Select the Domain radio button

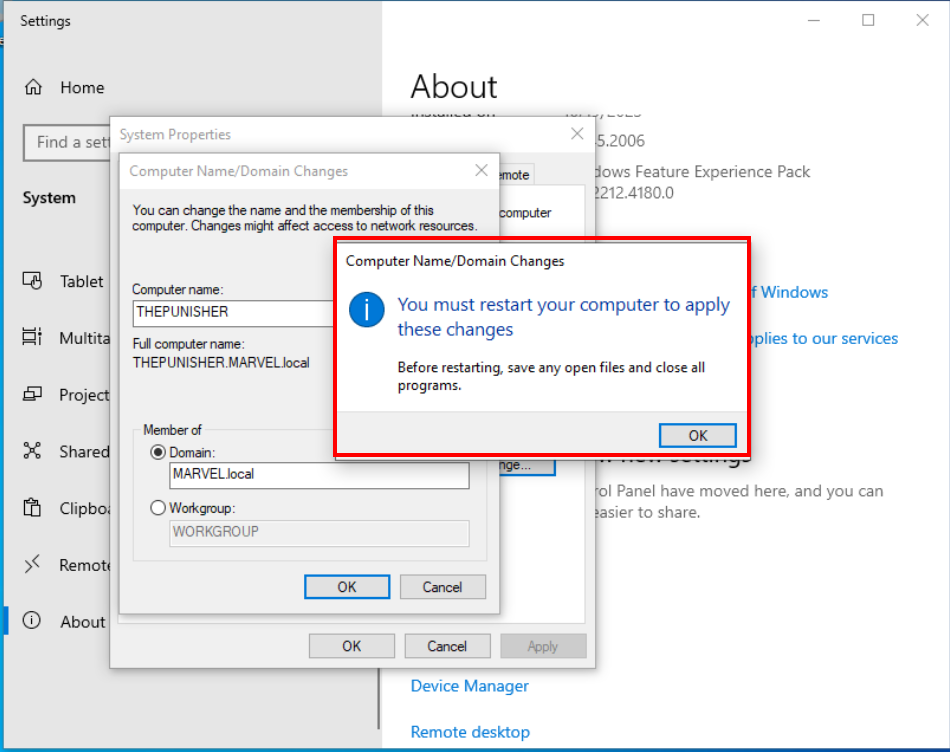click(x=158, y=452)
